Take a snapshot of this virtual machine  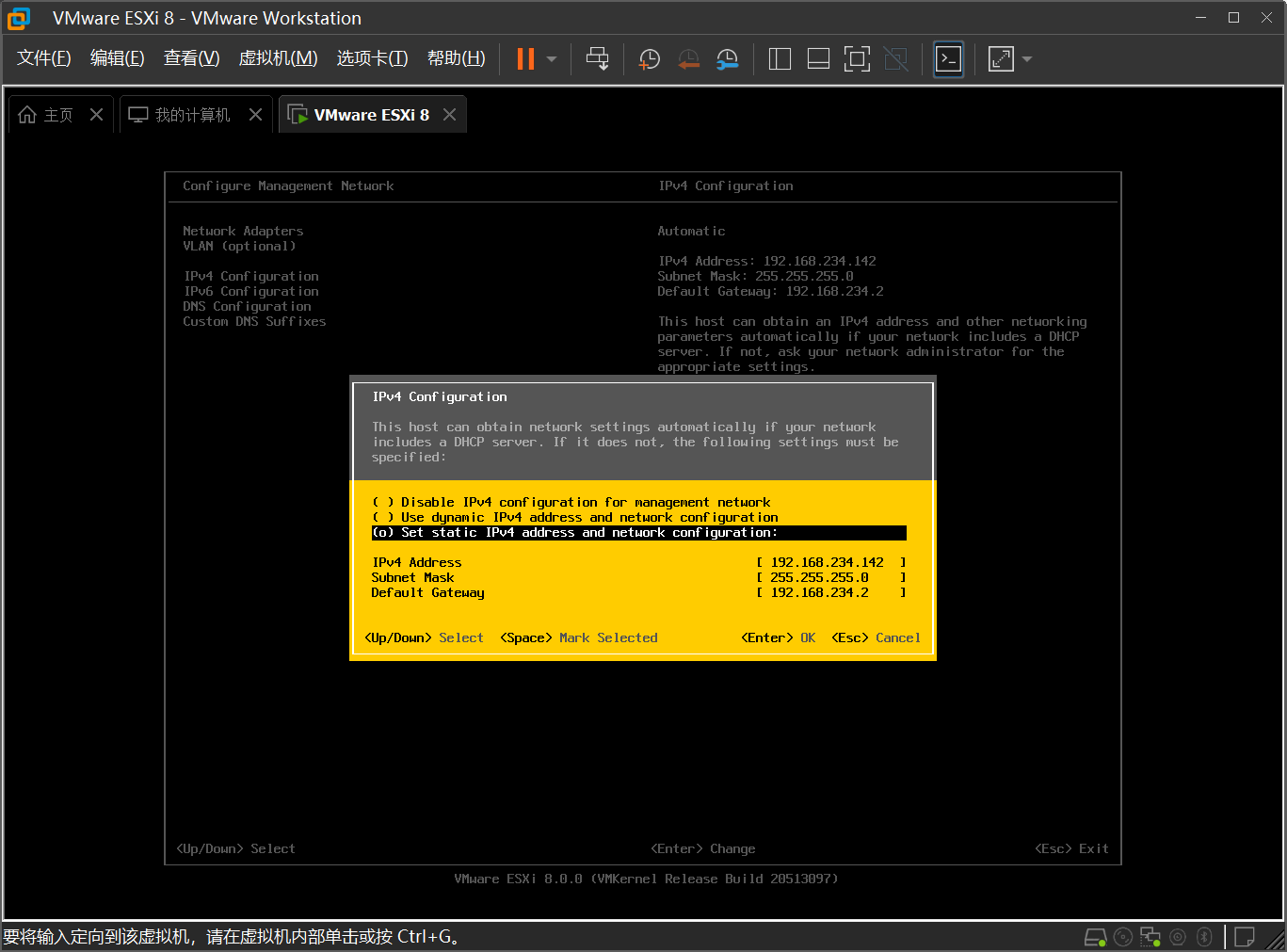point(650,59)
